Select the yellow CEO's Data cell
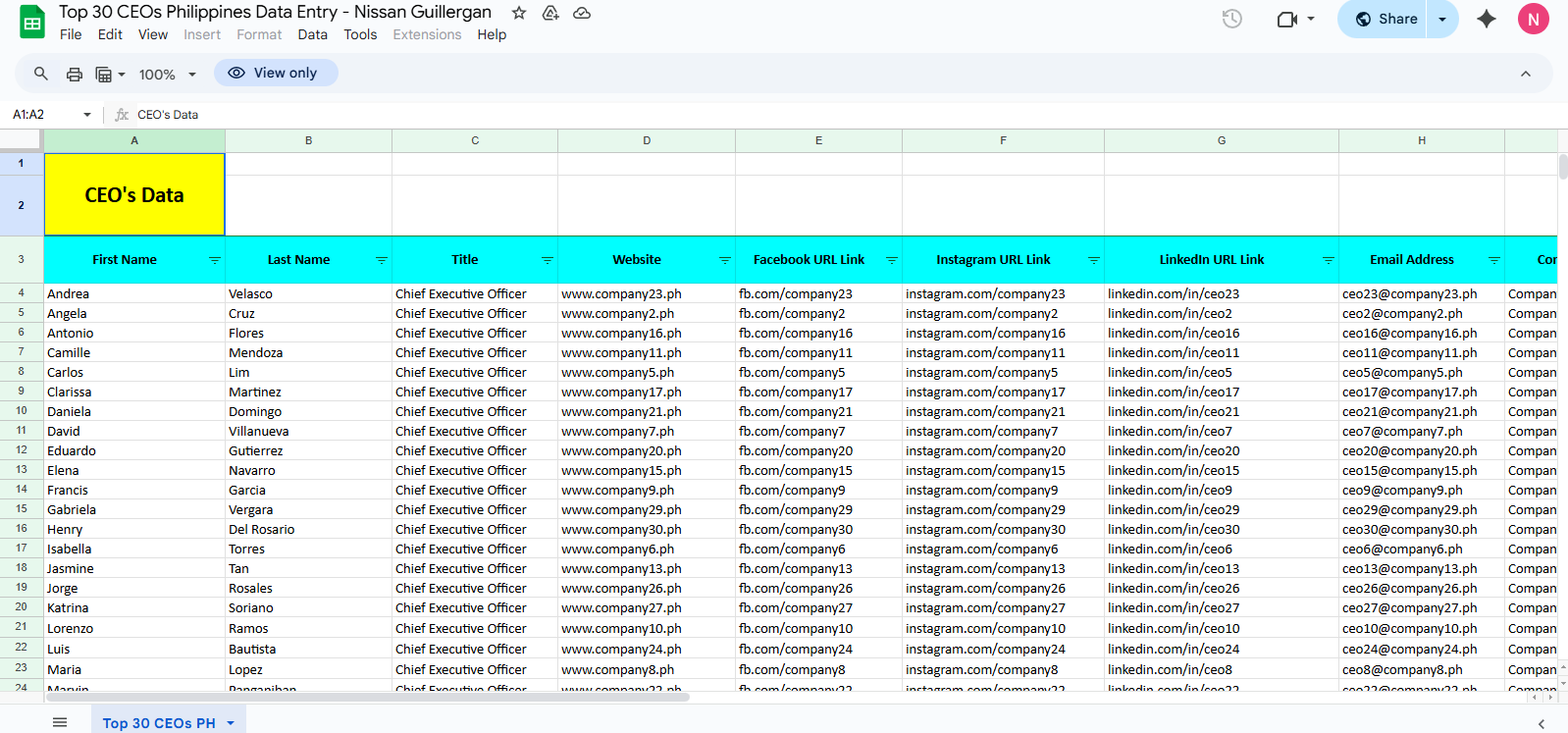The height and width of the screenshot is (733, 1568). tap(134, 195)
